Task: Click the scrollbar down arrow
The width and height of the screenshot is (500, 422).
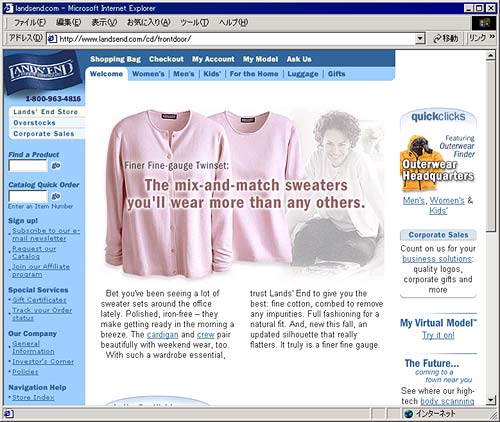Action: click(x=490, y=400)
